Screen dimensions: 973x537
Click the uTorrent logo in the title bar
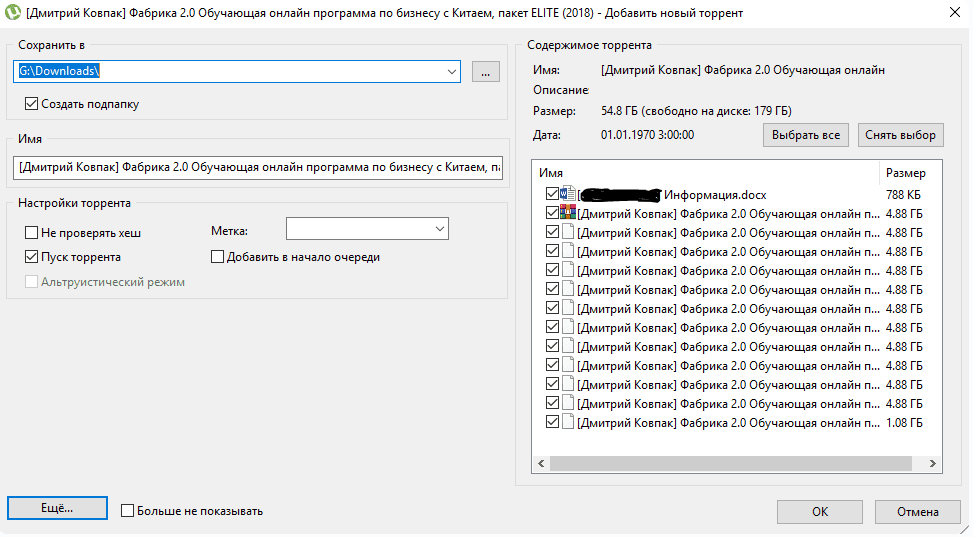click(12, 12)
